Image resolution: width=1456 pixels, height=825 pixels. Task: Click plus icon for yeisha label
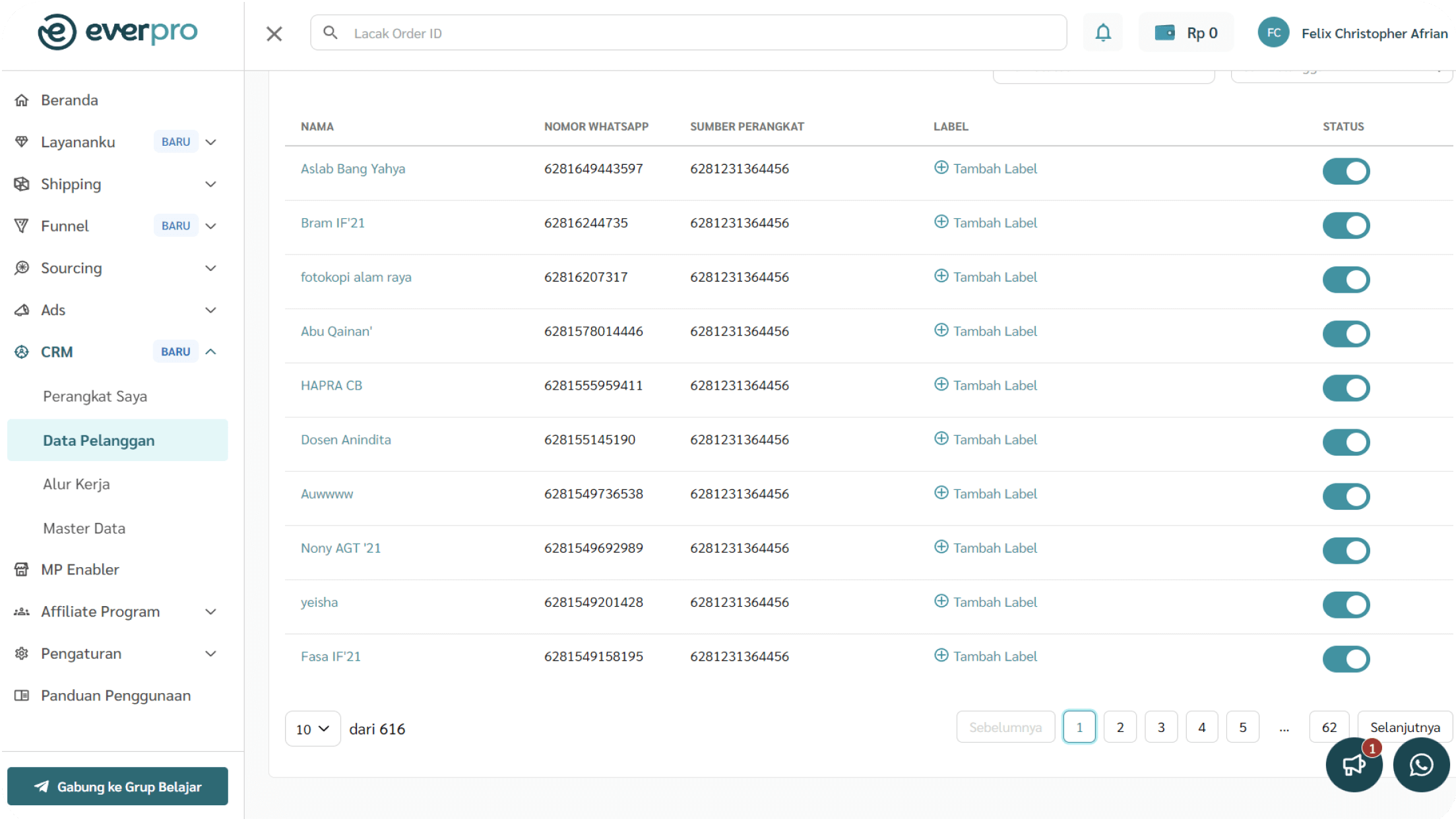pyautogui.click(x=941, y=601)
